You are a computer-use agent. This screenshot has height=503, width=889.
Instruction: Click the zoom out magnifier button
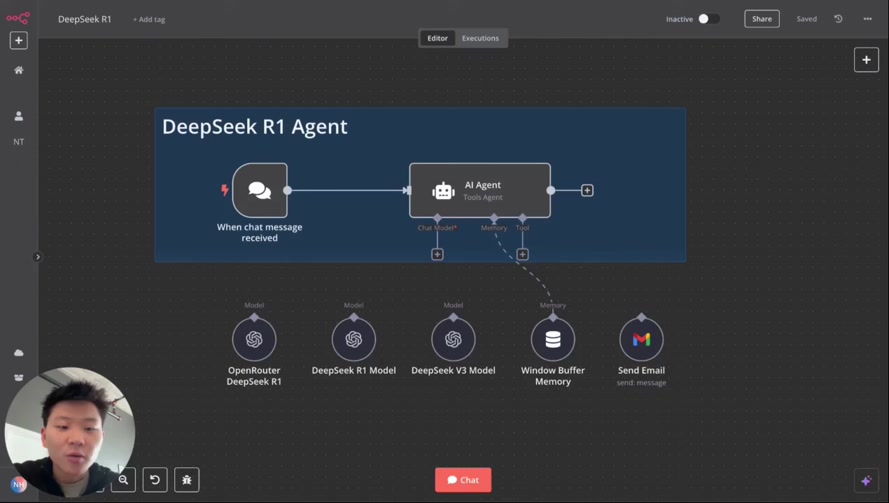click(123, 480)
